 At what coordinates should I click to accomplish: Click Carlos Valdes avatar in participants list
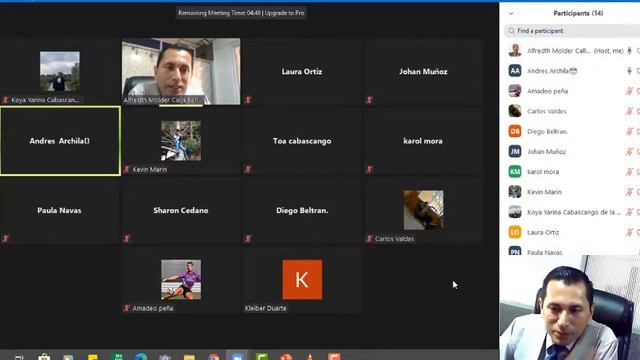pos(515,111)
